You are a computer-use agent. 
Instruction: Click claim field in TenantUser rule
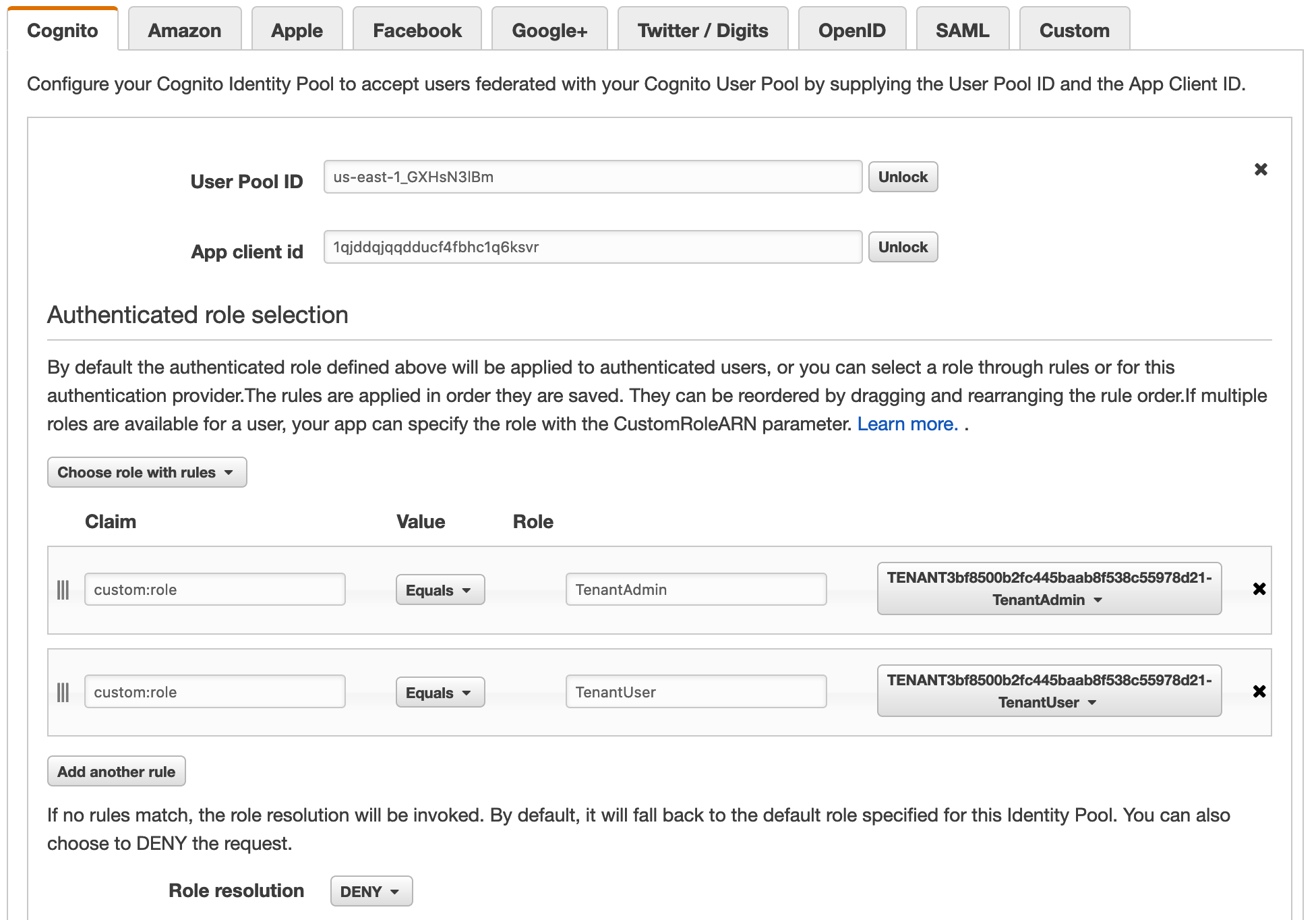[215, 692]
